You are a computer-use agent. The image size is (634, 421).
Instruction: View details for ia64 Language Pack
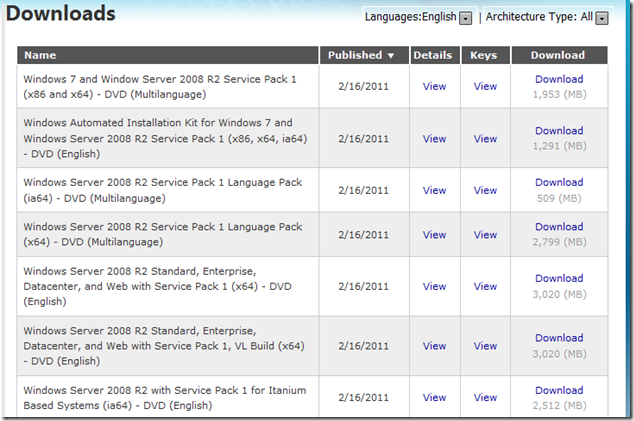click(x=435, y=190)
